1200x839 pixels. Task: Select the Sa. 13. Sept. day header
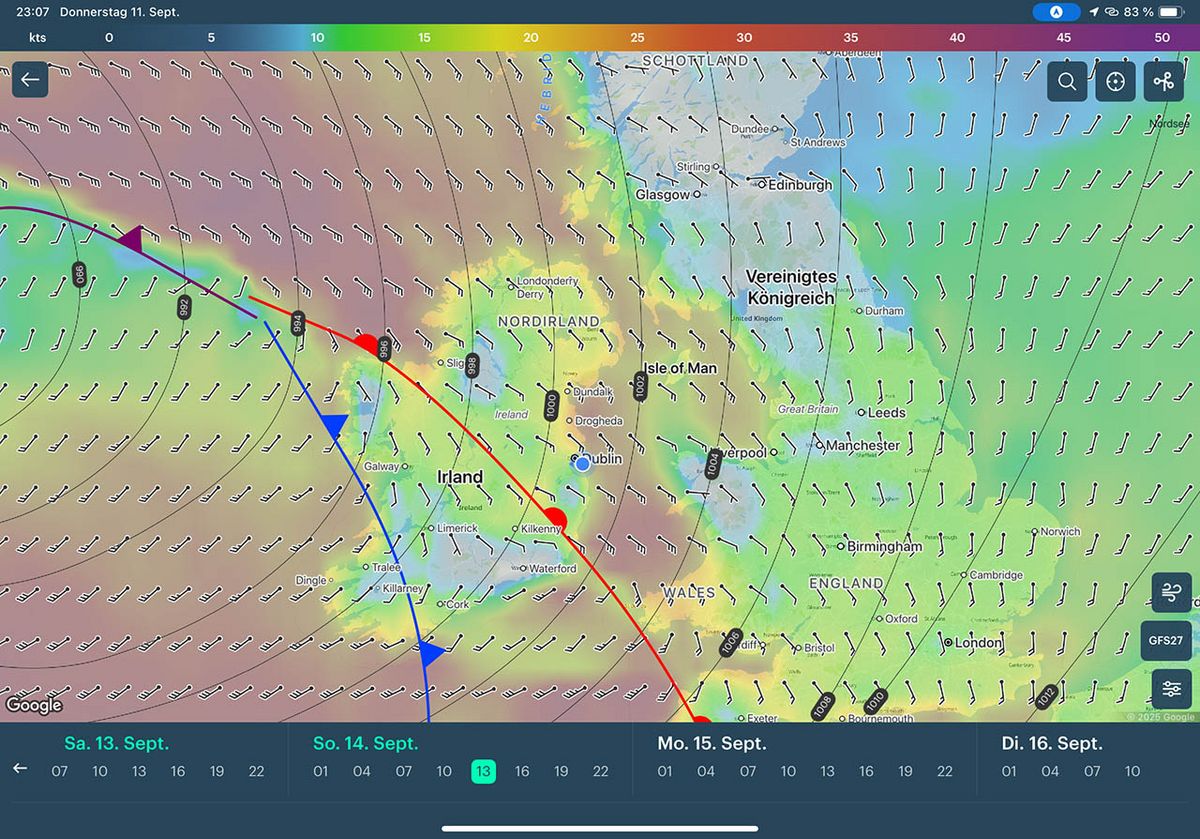tap(117, 744)
